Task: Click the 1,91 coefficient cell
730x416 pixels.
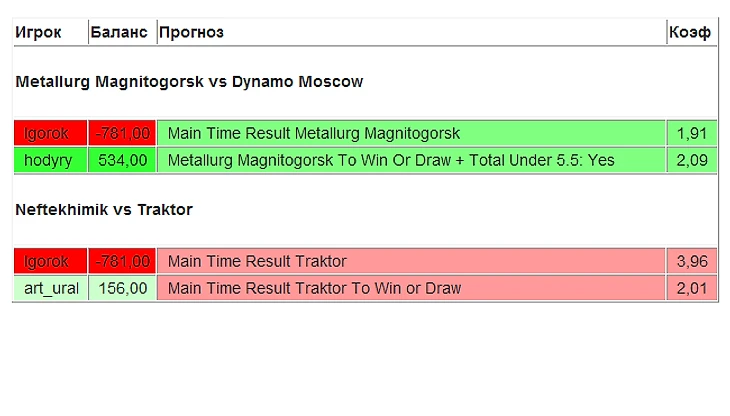Action: (692, 133)
